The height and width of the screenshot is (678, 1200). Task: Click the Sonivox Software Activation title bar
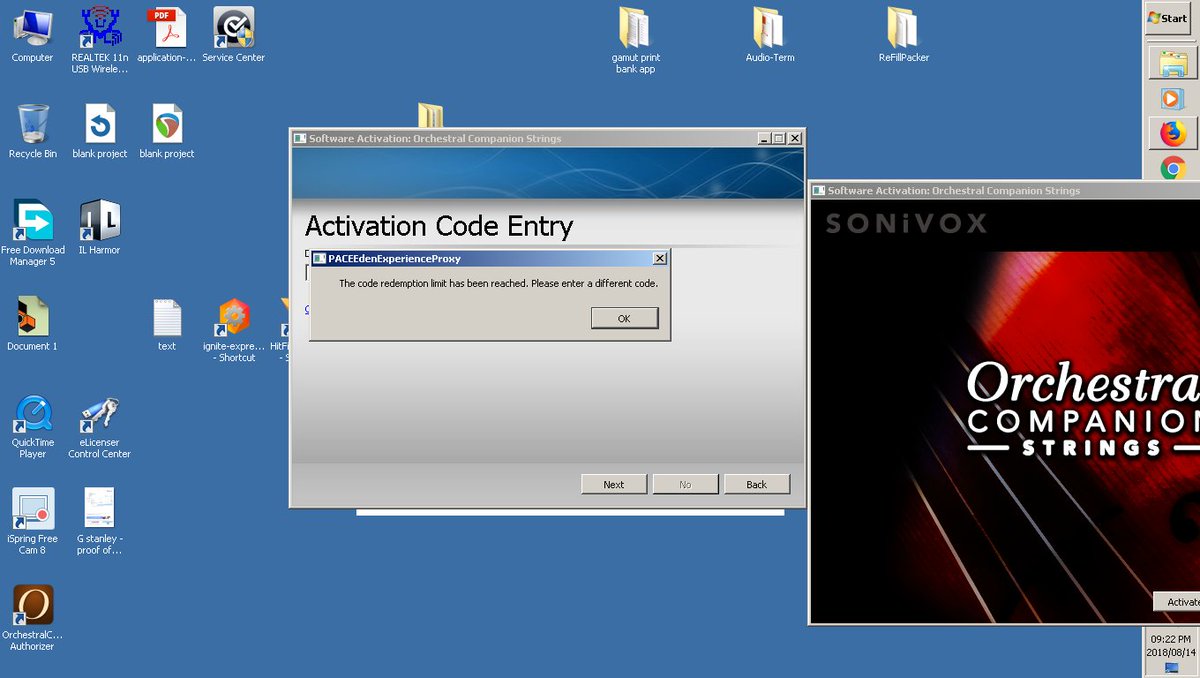point(1004,190)
